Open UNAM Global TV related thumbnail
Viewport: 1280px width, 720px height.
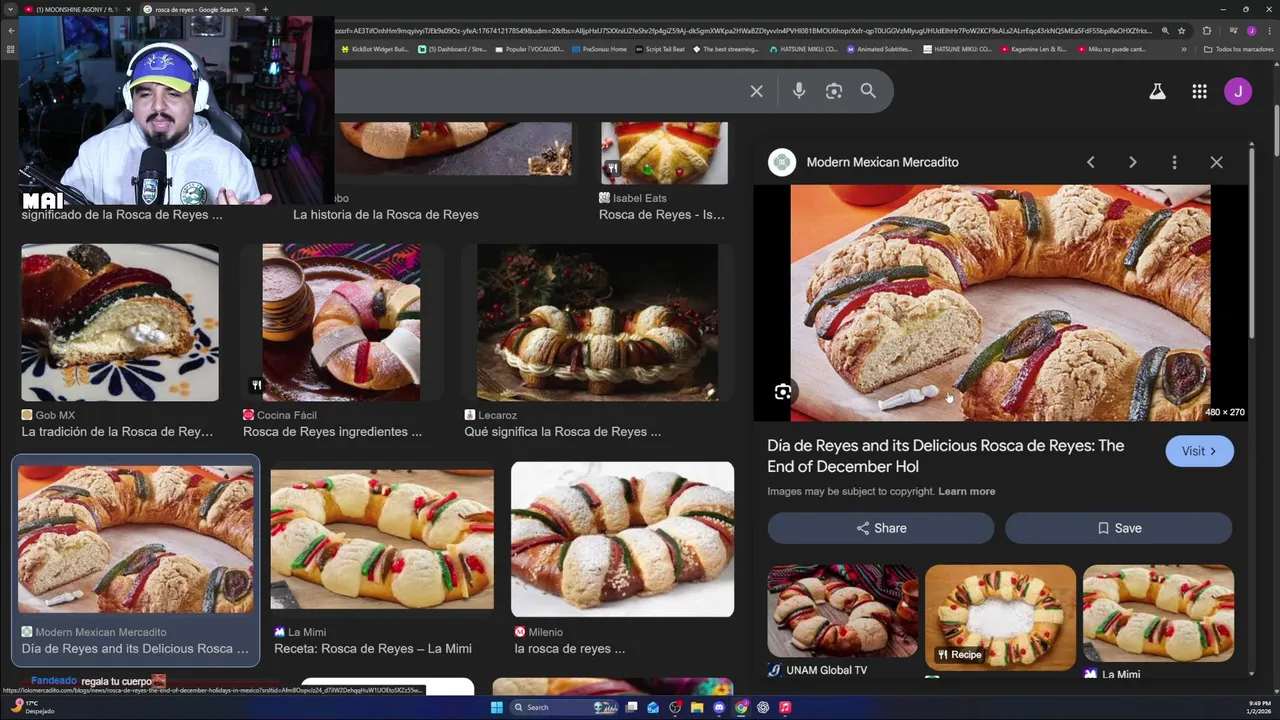842,611
